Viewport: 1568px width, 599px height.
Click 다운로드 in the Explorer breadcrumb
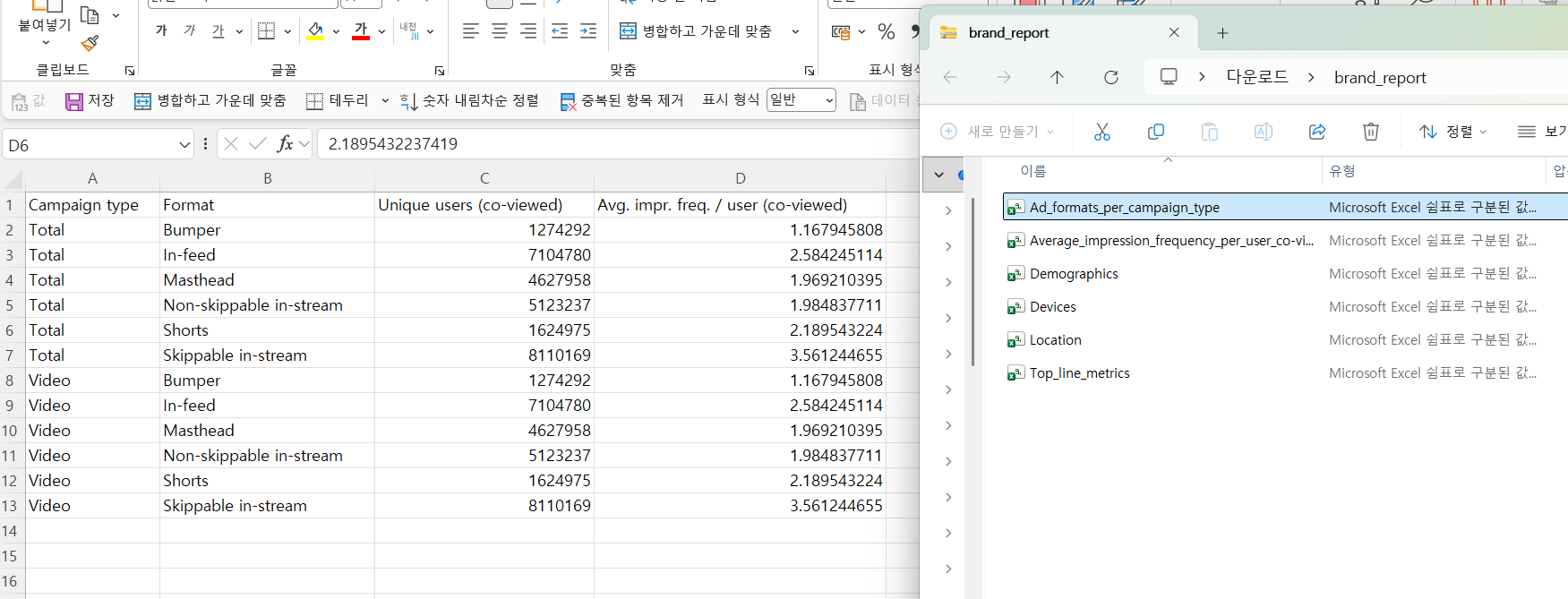(1257, 77)
